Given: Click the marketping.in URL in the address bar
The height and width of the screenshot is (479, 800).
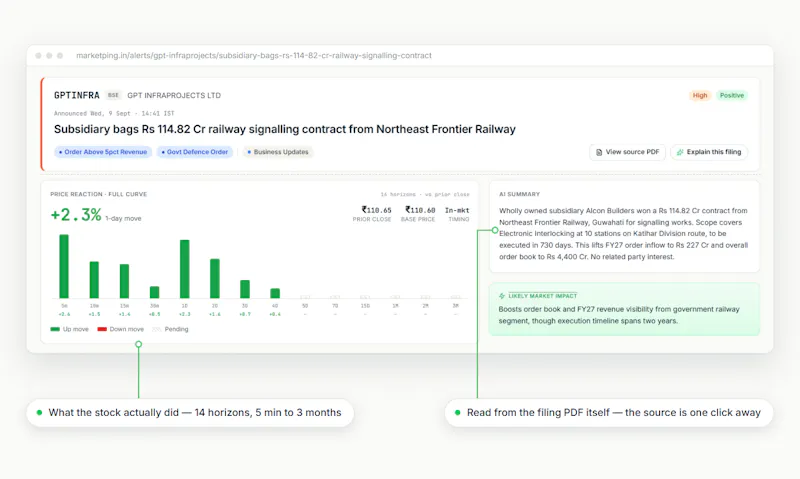Looking at the screenshot, I should [x=254, y=56].
